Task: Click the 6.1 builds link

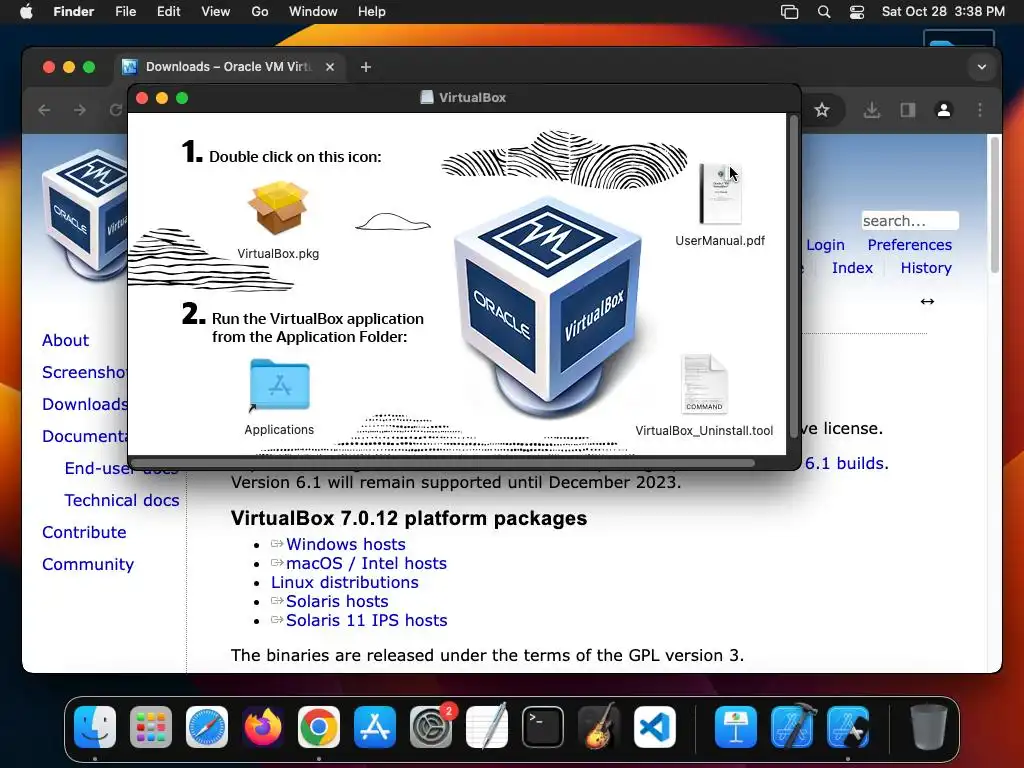Action: point(845,463)
